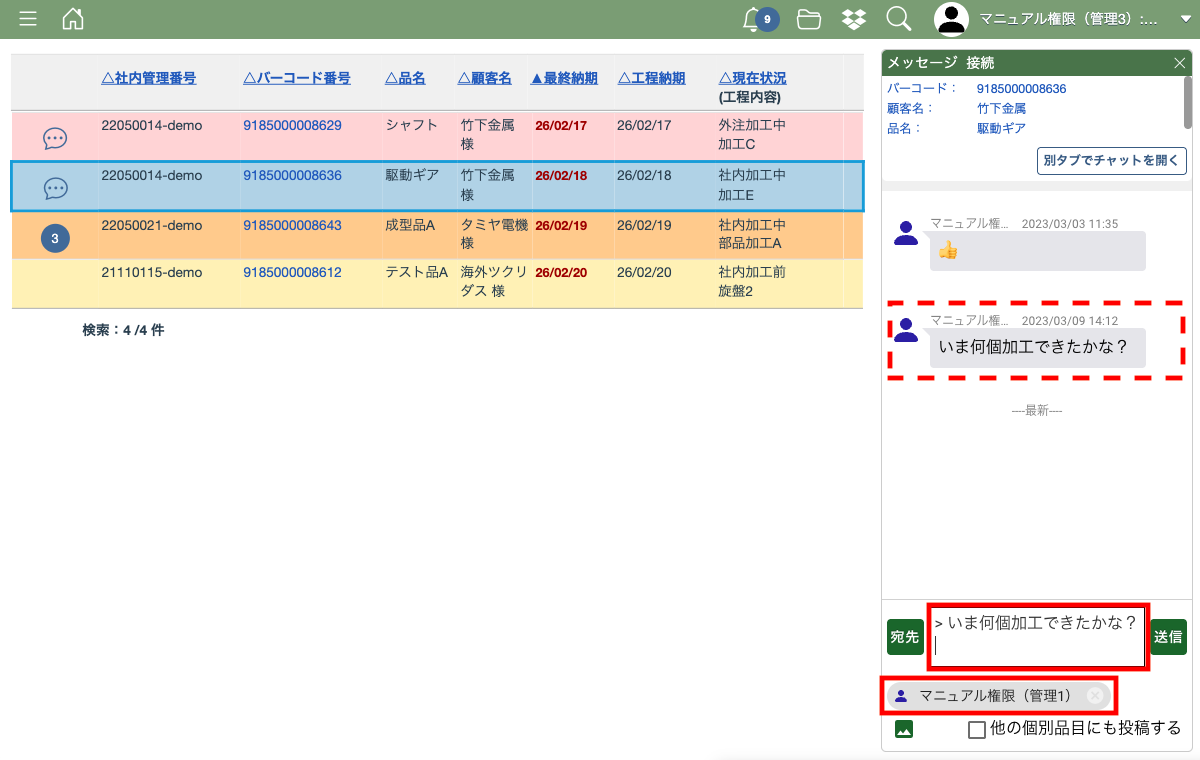
Task: Open barcode link 9185000008643
Action: click(292, 226)
